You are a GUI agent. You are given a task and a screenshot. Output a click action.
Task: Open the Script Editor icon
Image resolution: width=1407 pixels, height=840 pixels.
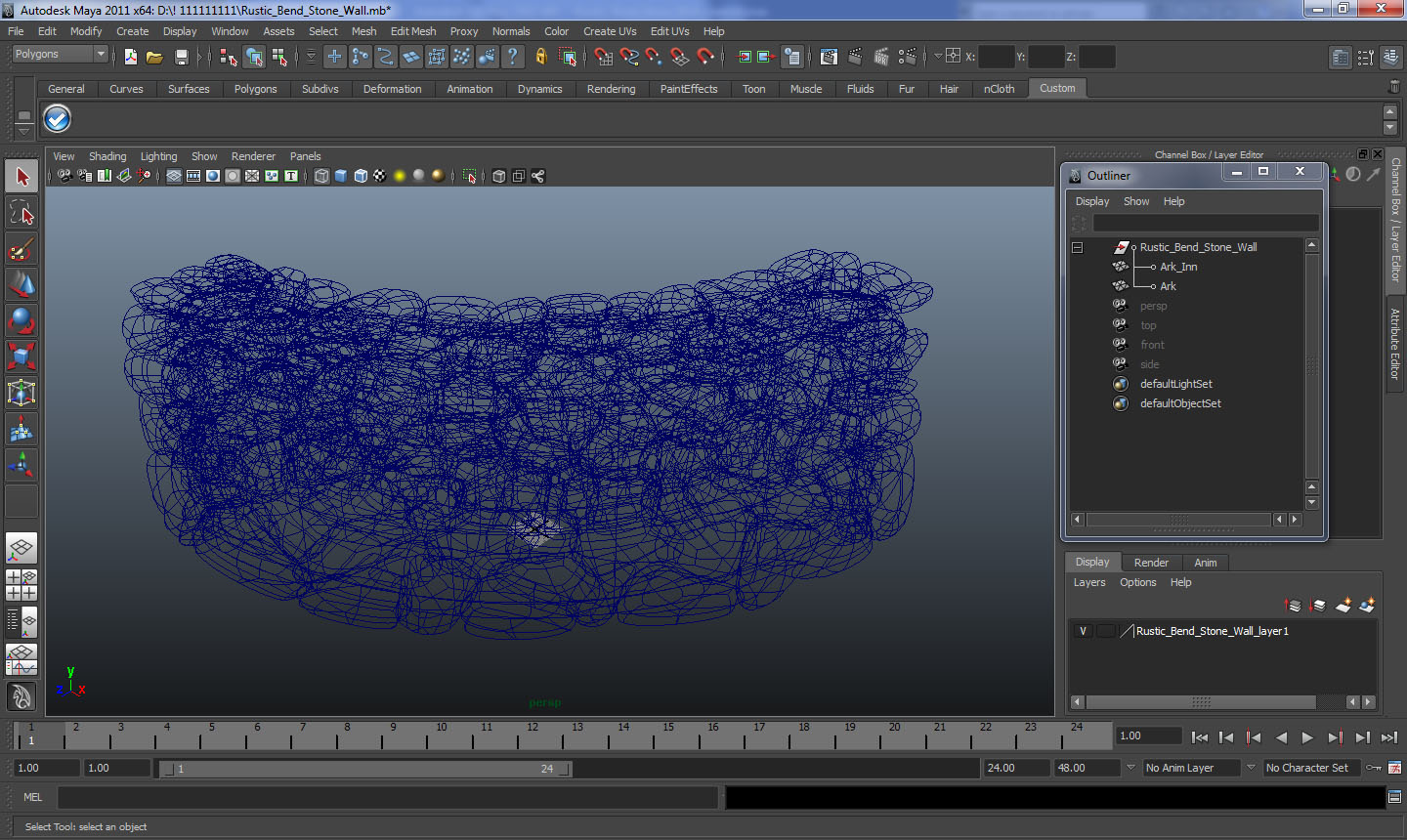(x=1395, y=797)
